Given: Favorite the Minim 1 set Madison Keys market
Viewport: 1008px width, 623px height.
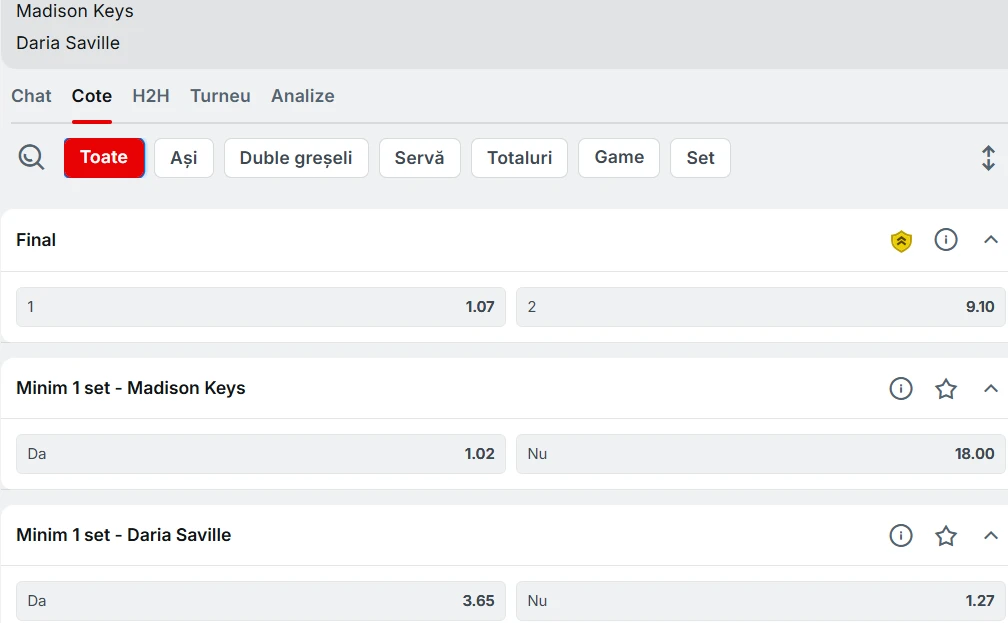Looking at the screenshot, I should coord(946,388).
